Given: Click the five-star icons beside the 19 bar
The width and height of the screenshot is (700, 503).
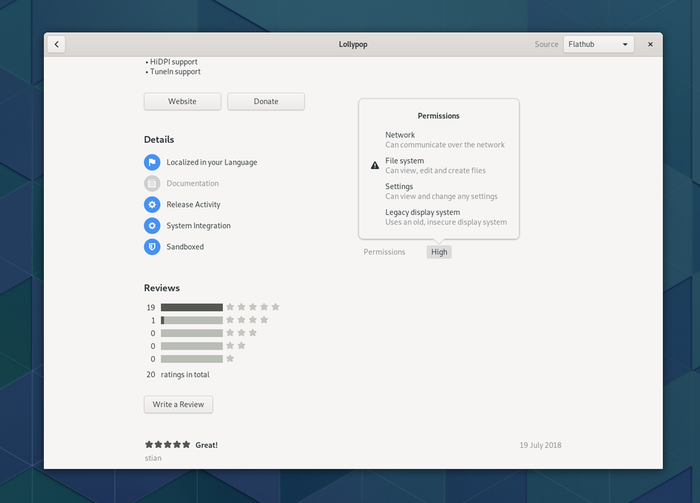Looking at the screenshot, I should (x=253, y=307).
